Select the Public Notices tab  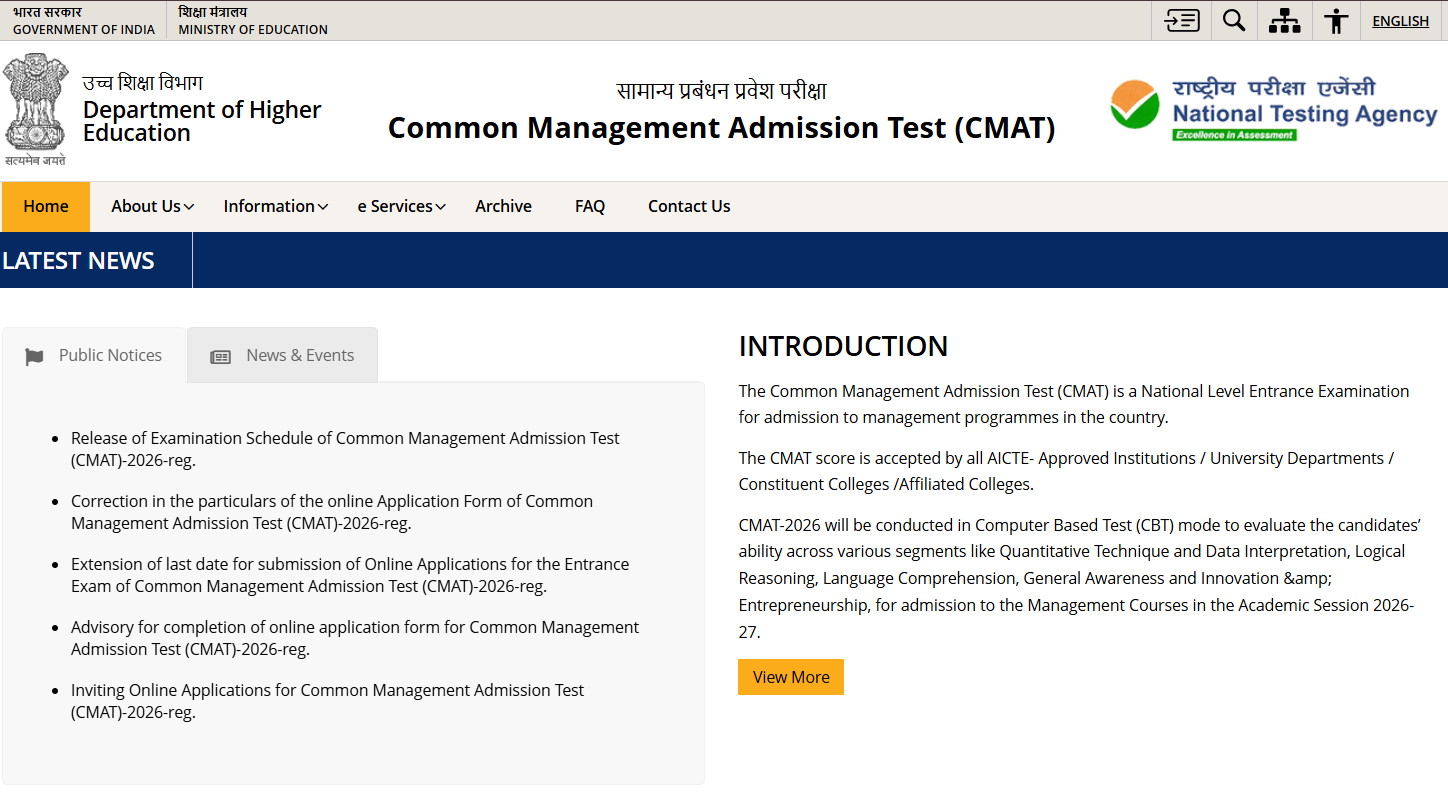(x=108, y=355)
